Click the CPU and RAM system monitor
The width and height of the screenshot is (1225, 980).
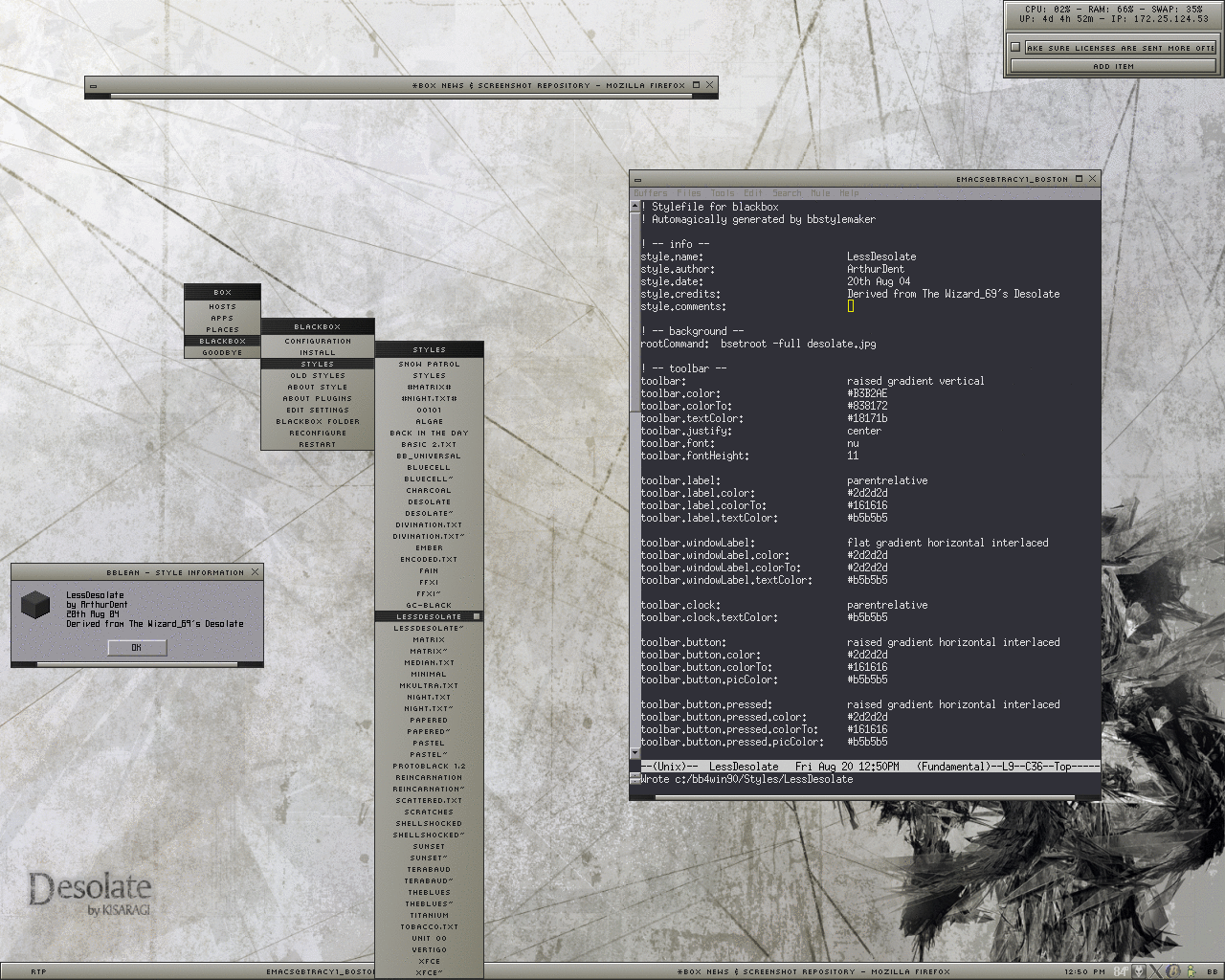pyautogui.click(x=1113, y=13)
